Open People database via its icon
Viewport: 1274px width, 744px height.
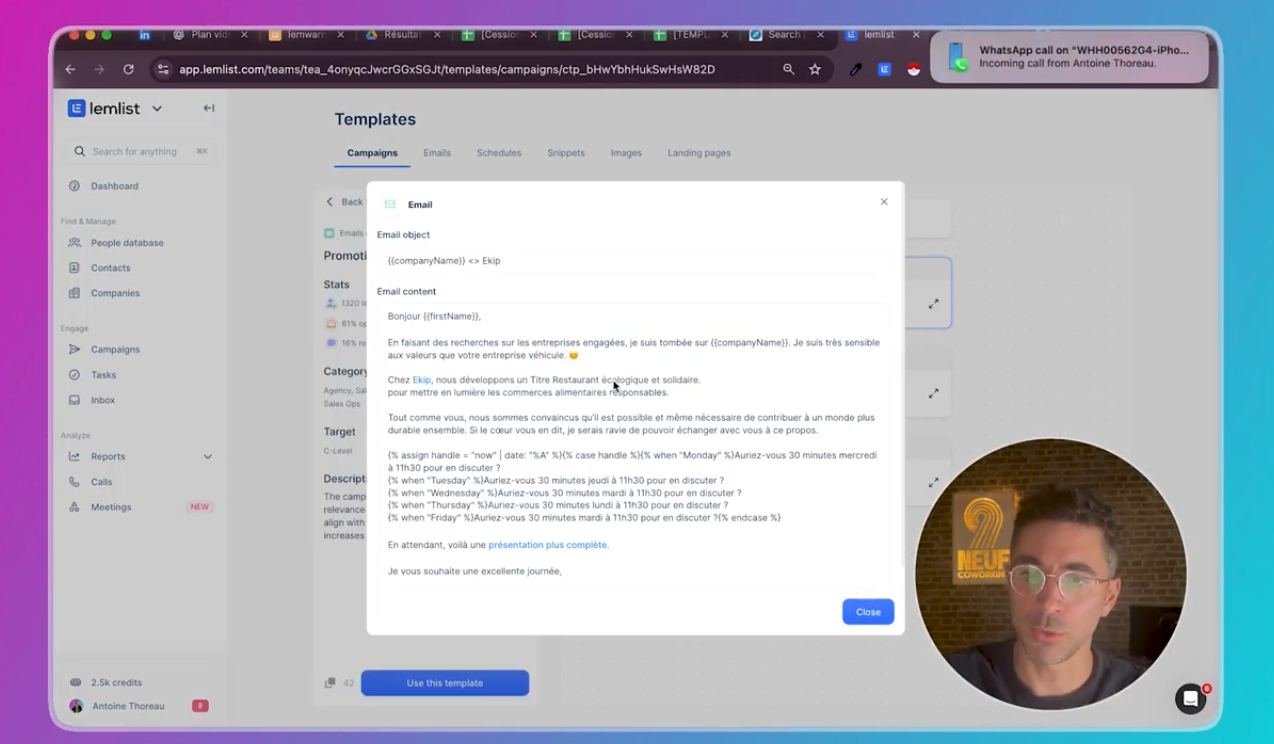coord(74,243)
